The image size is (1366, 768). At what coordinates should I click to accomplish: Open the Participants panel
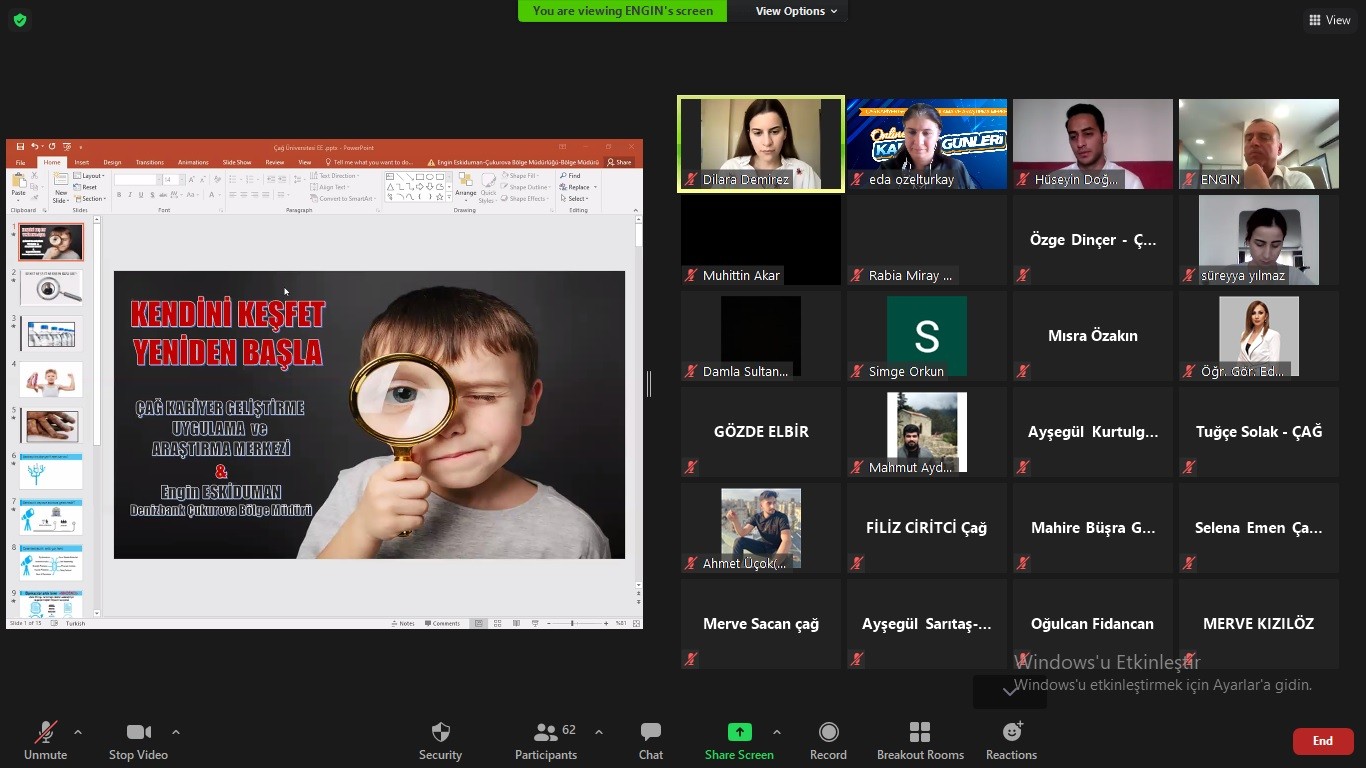tap(546, 741)
